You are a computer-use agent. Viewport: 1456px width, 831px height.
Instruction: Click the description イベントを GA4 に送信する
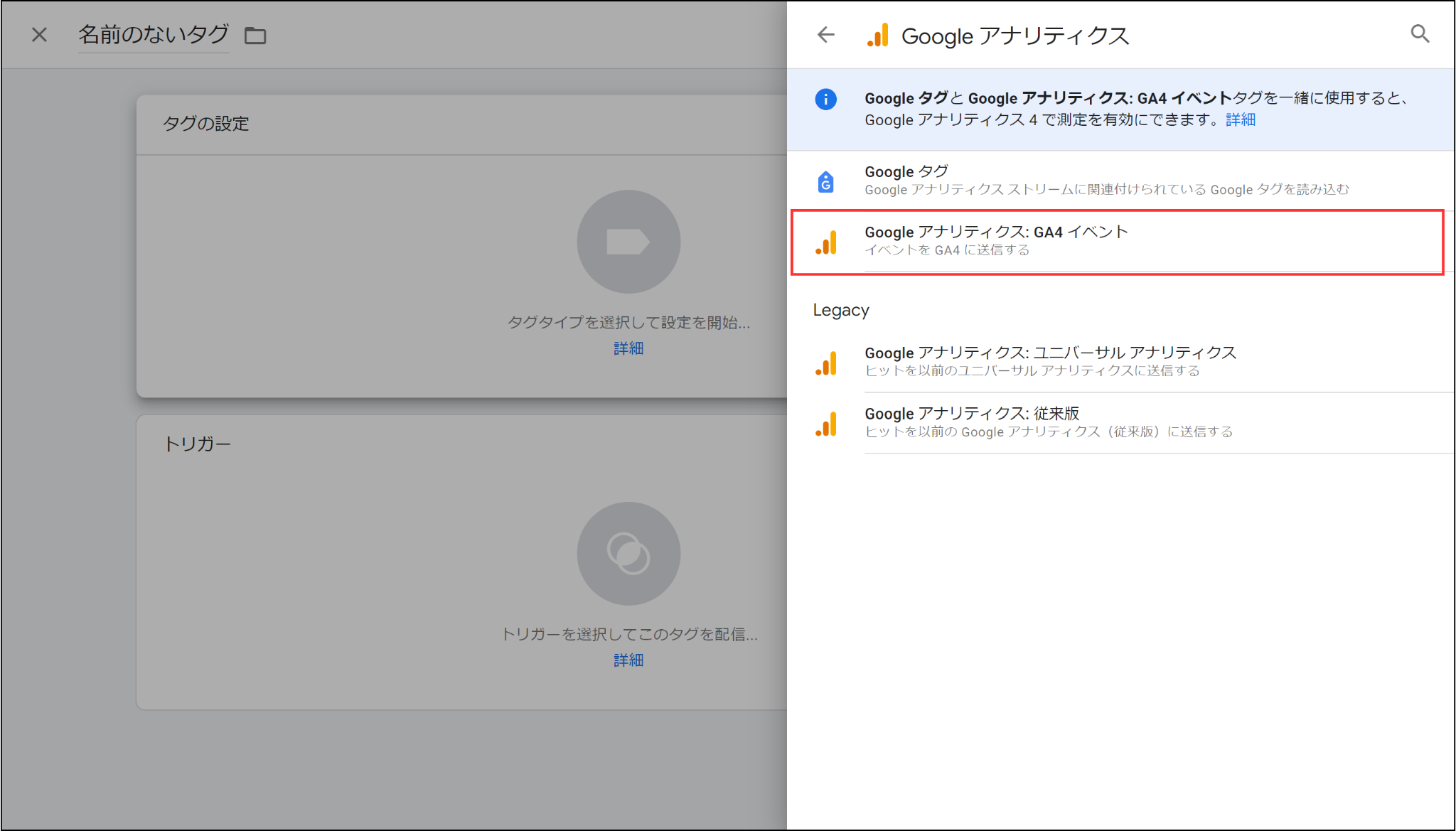click(x=947, y=250)
